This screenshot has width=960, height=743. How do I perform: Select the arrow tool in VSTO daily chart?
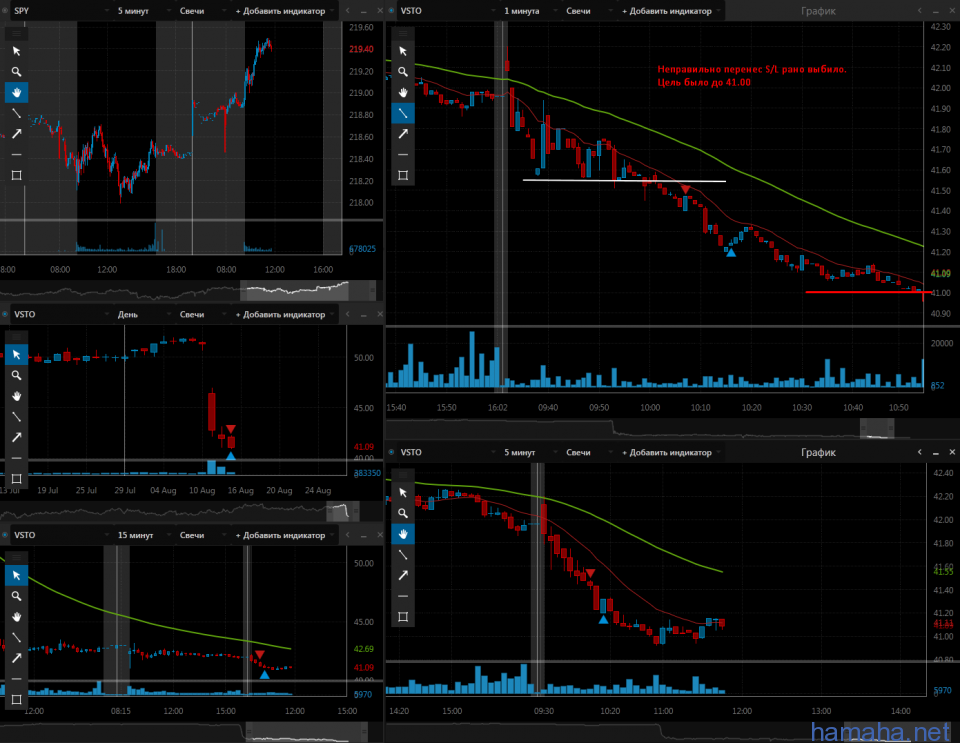(17, 438)
